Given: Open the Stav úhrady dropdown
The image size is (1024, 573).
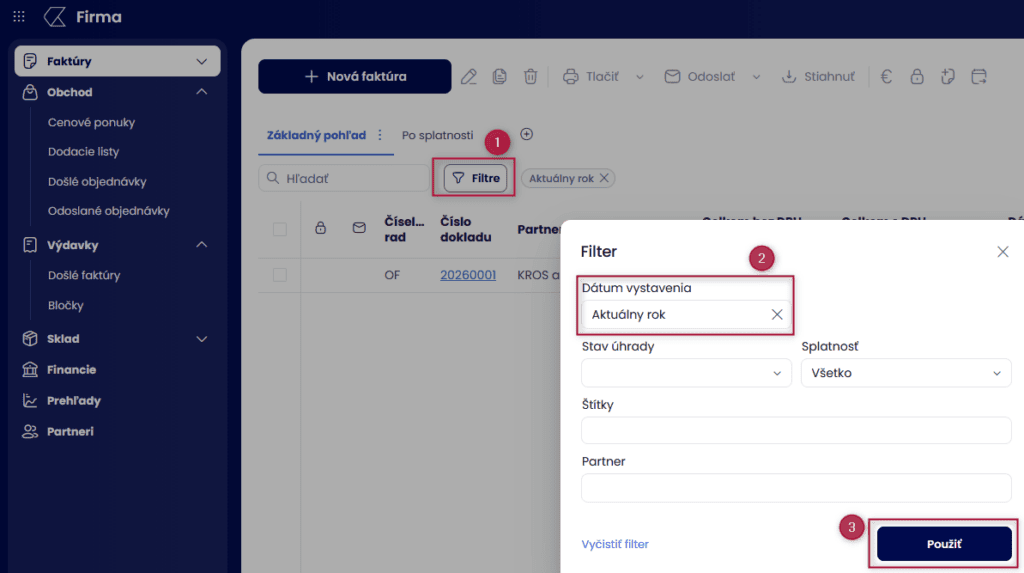Looking at the screenshot, I should click(686, 373).
